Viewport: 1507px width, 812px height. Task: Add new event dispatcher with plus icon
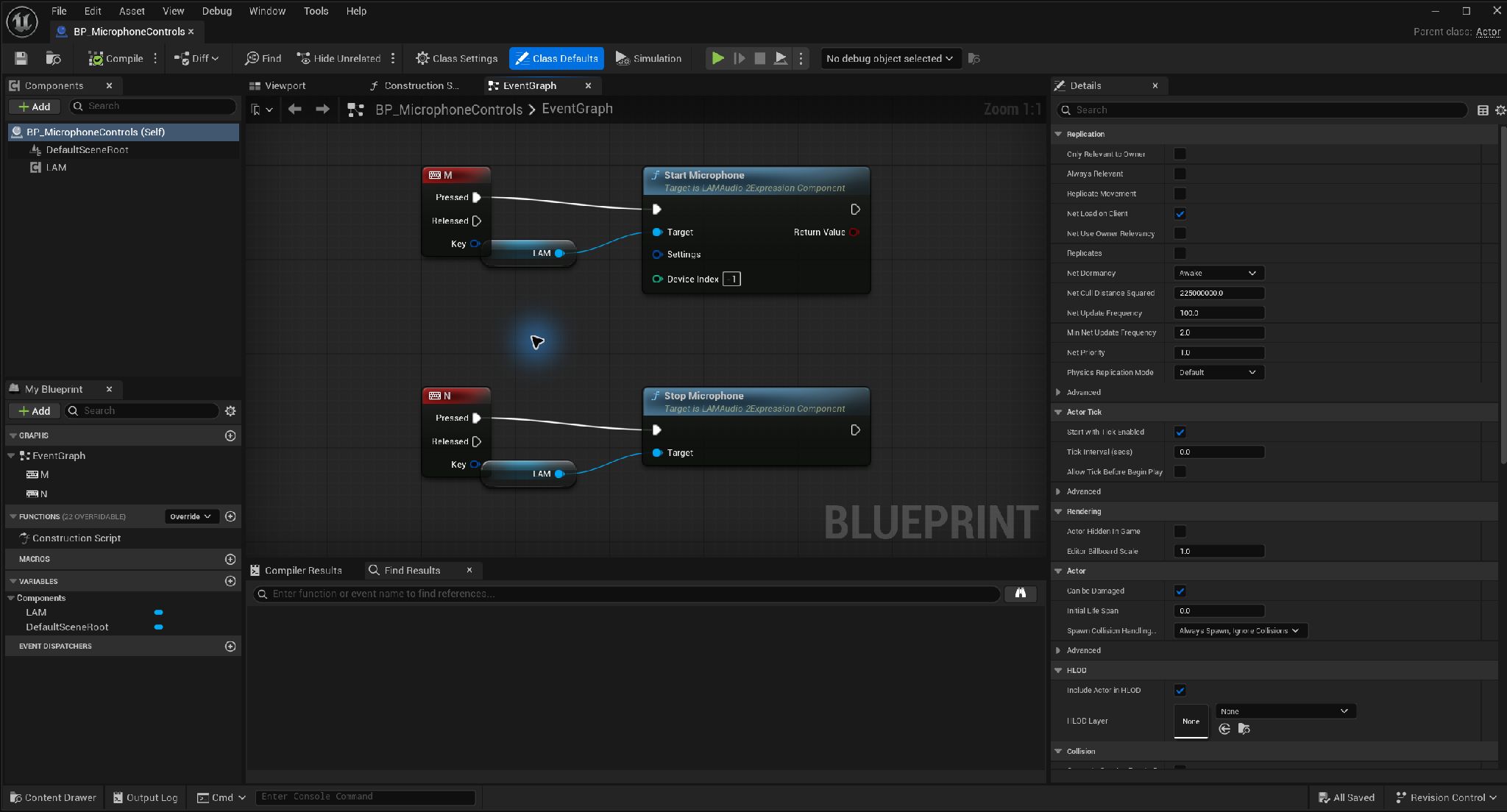[230, 647]
